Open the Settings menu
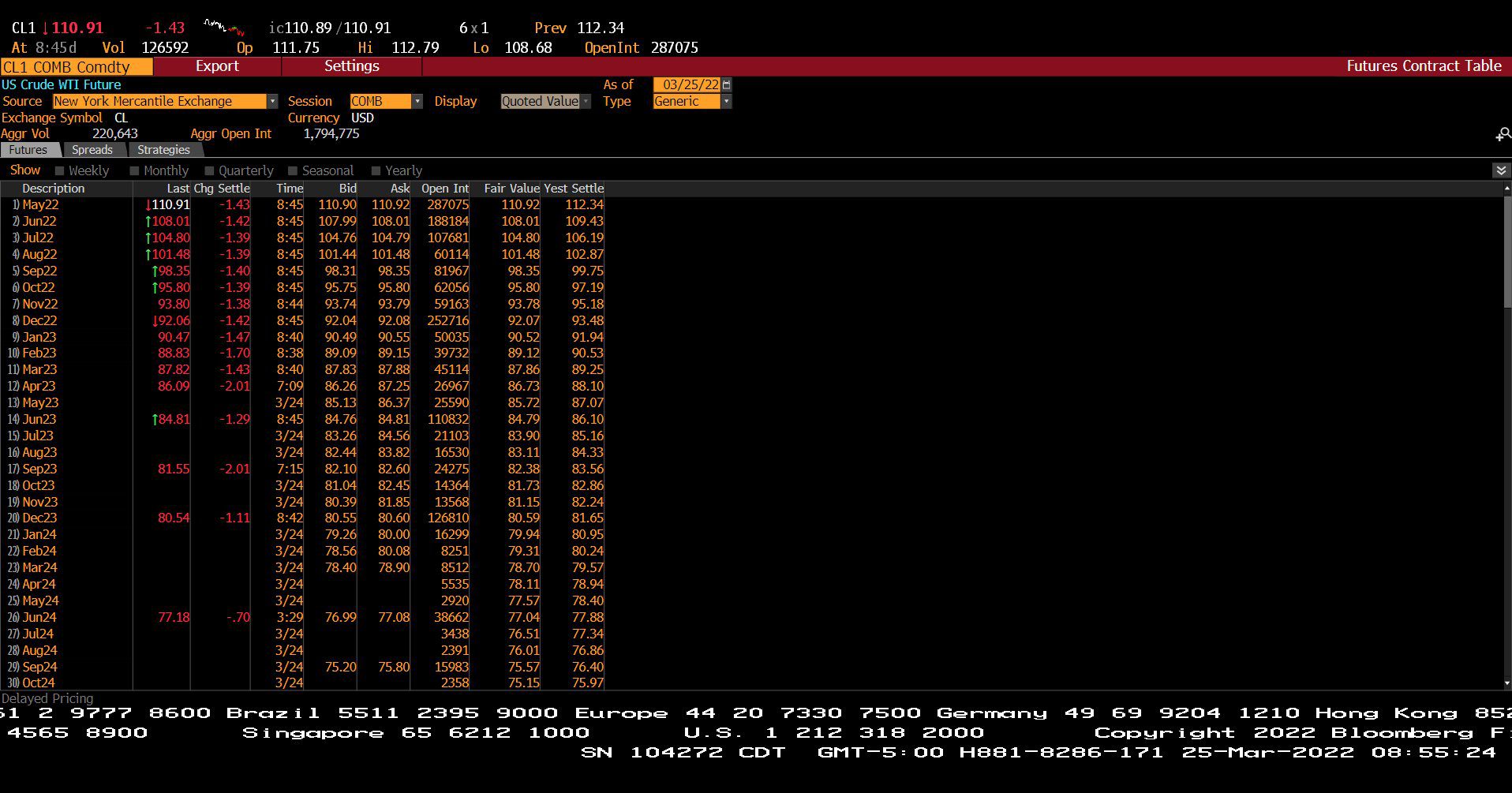 (352, 66)
